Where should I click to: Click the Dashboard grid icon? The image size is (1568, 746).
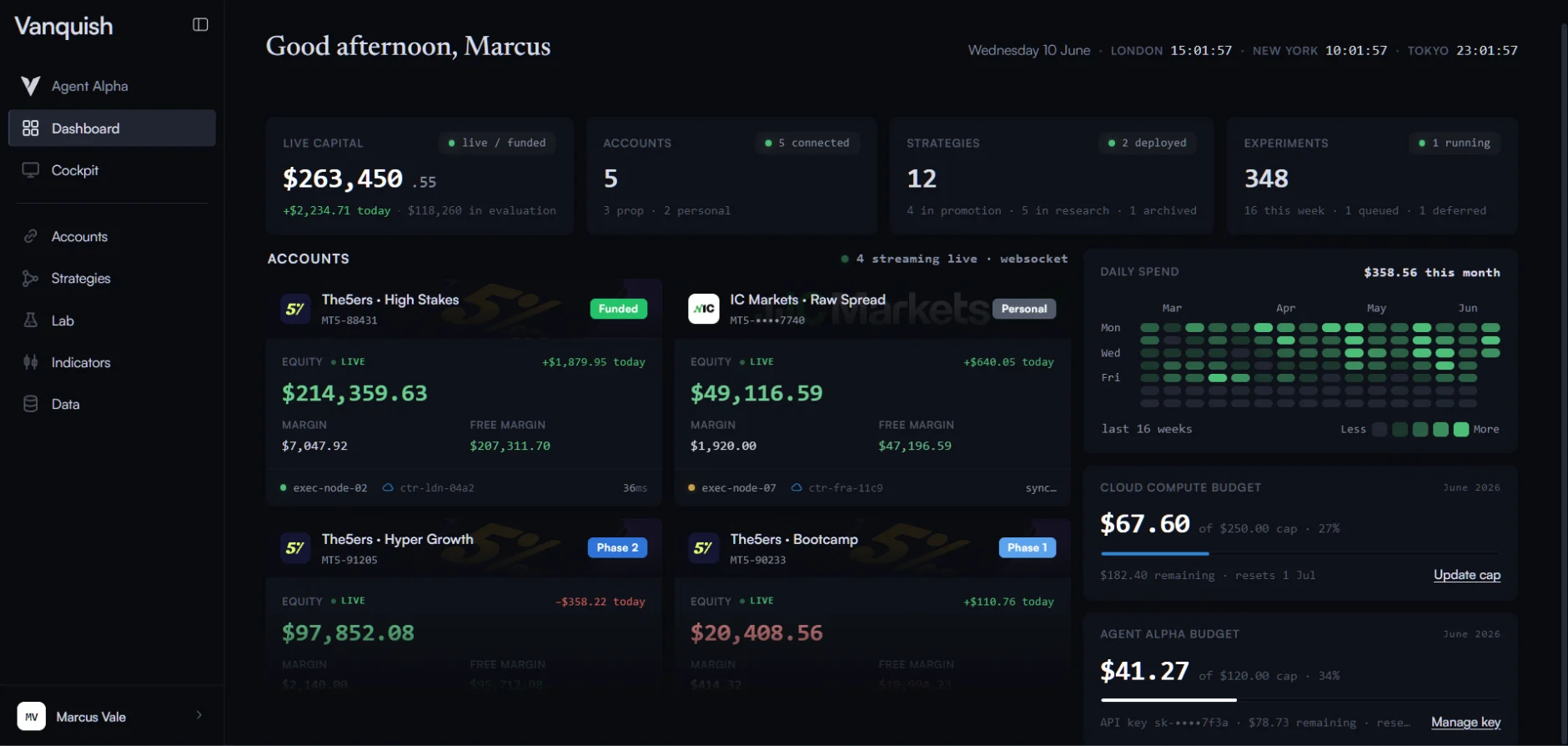pyautogui.click(x=31, y=128)
